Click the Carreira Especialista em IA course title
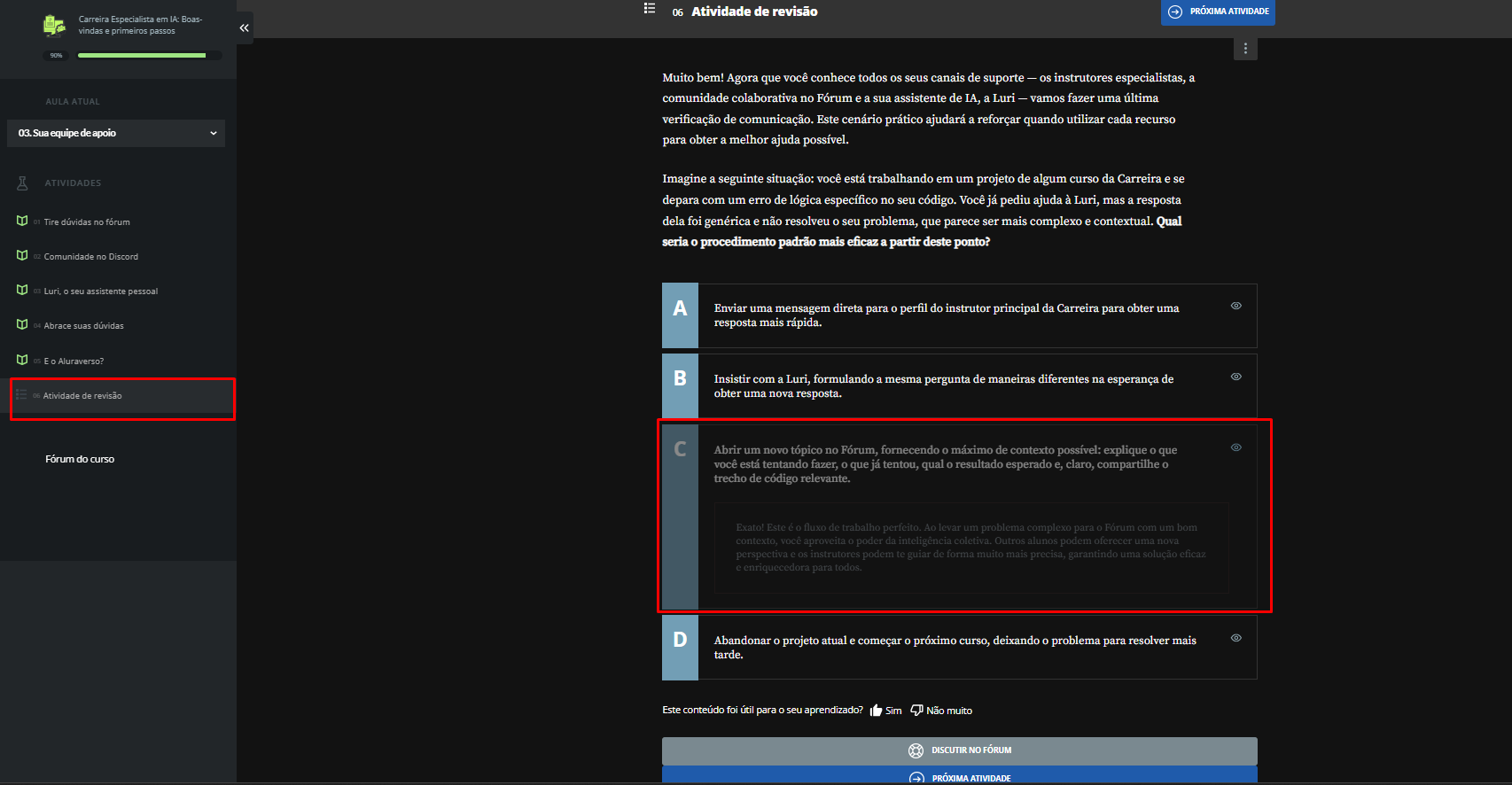Image resolution: width=1512 pixels, height=785 pixels. pyautogui.click(x=140, y=25)
